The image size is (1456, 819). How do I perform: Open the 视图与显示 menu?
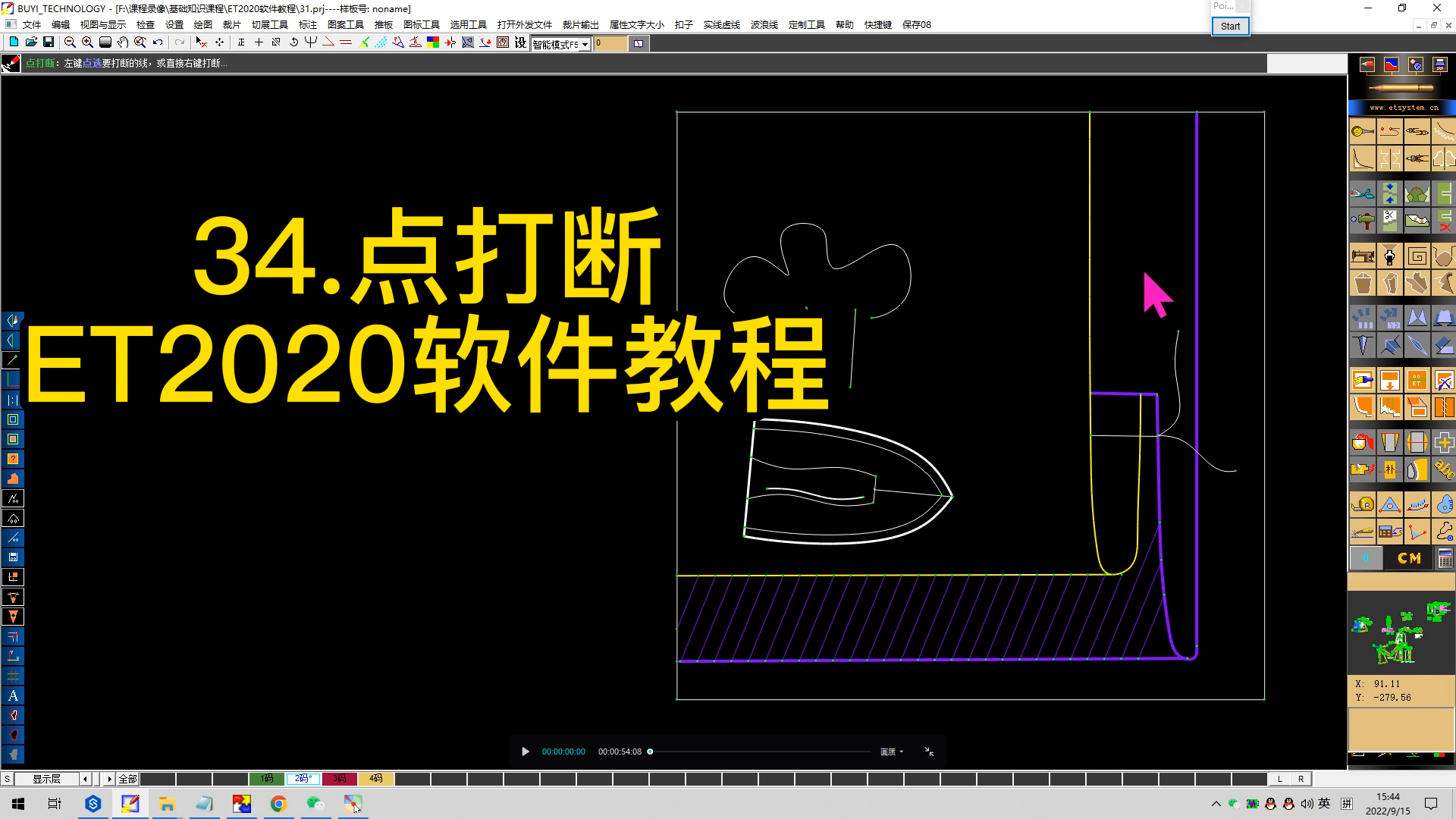(103, 24)
